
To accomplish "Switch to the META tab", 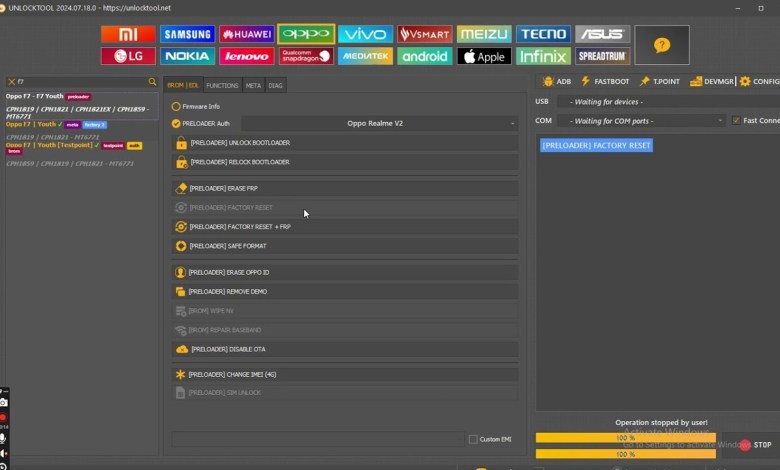I will pyautogui.click(x=253, y=86).
